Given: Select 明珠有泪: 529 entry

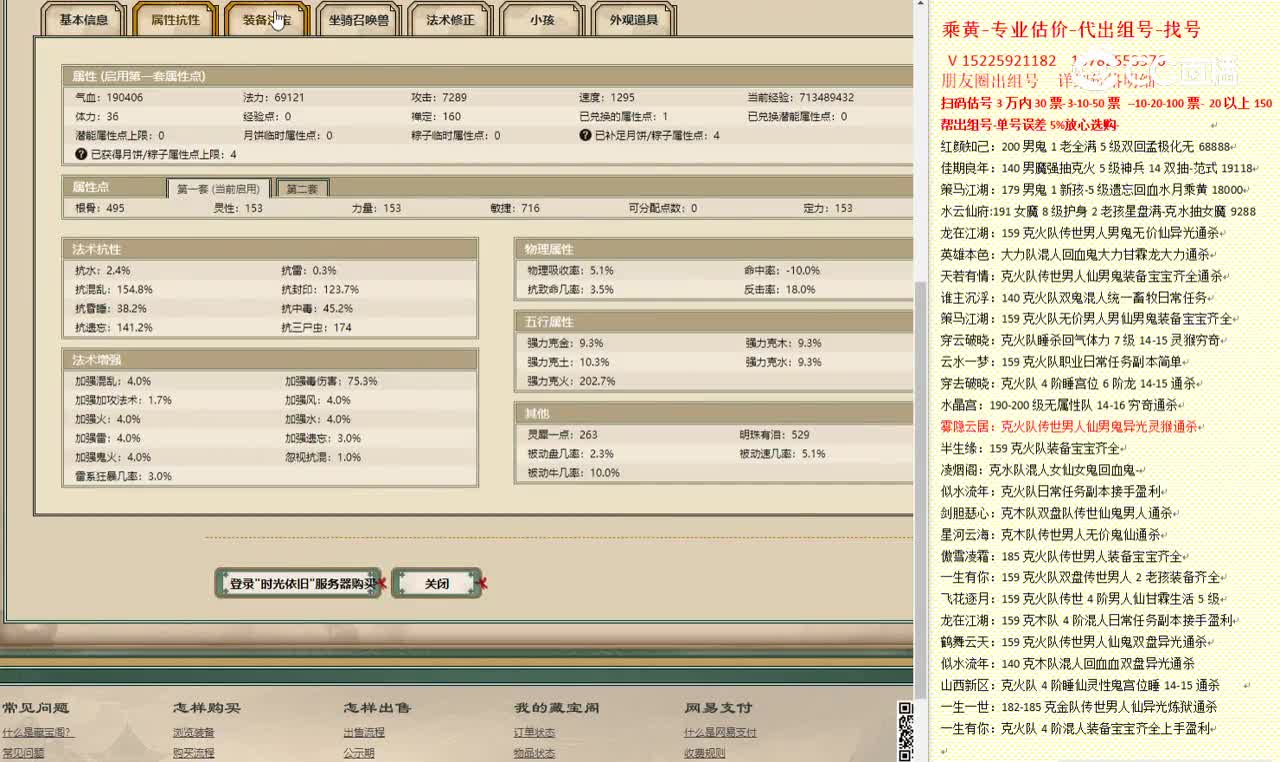Looking at the screenshot, I should click(x=775, y=435).
